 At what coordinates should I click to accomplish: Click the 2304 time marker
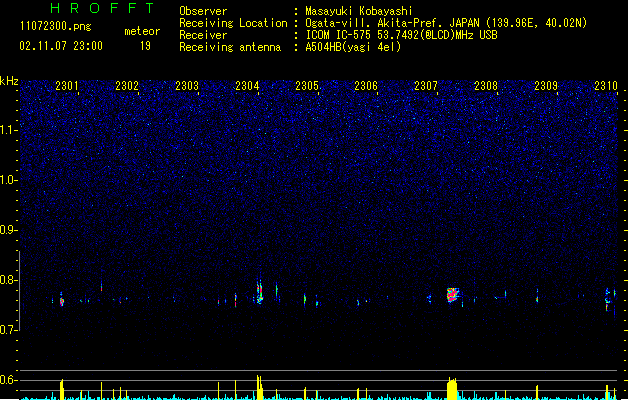247,86
